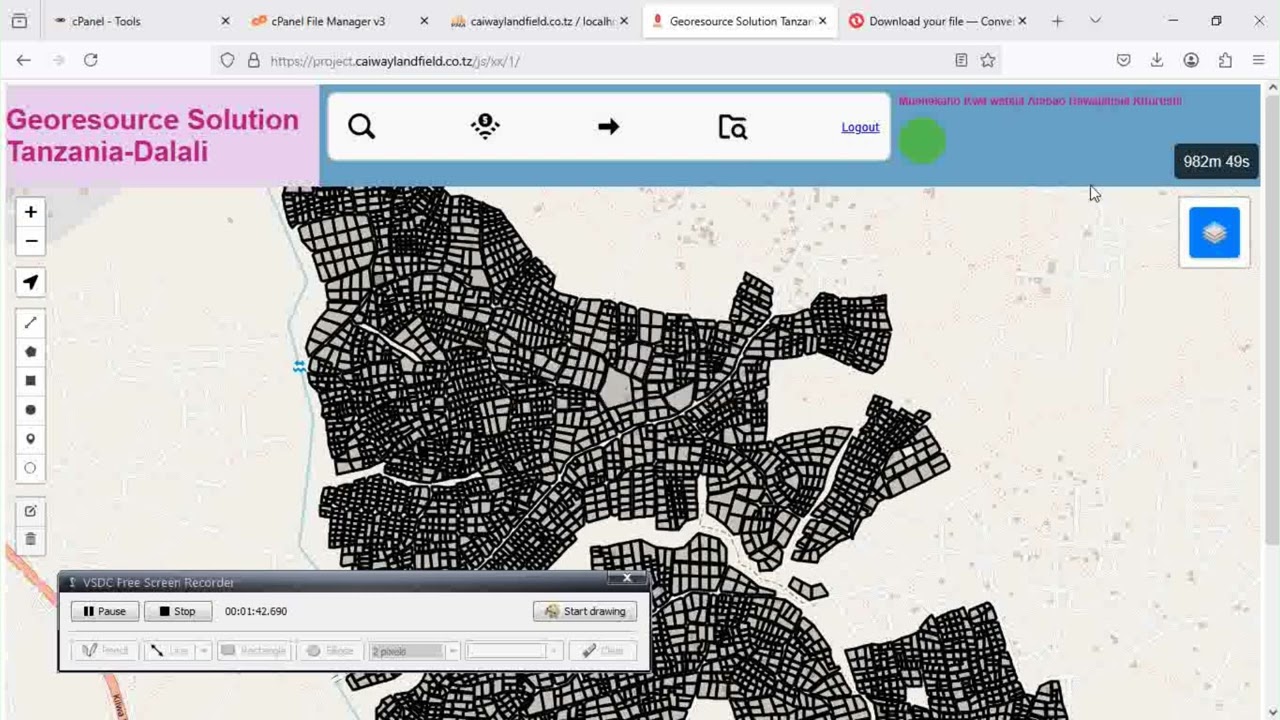Show tracking protection shield info

coord(227,61)
